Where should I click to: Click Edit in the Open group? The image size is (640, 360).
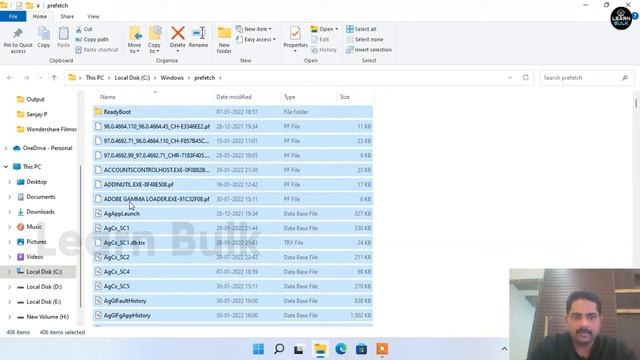click(x=320, y=40)
